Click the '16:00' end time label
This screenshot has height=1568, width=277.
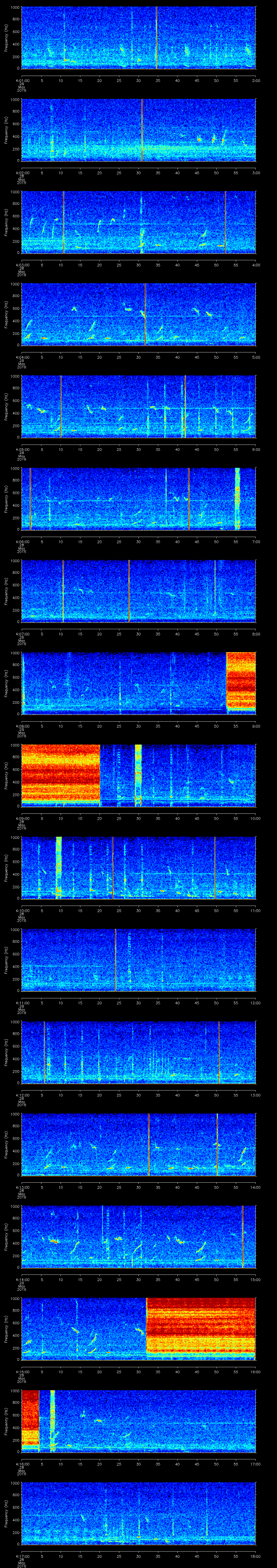click(255, 1371)
